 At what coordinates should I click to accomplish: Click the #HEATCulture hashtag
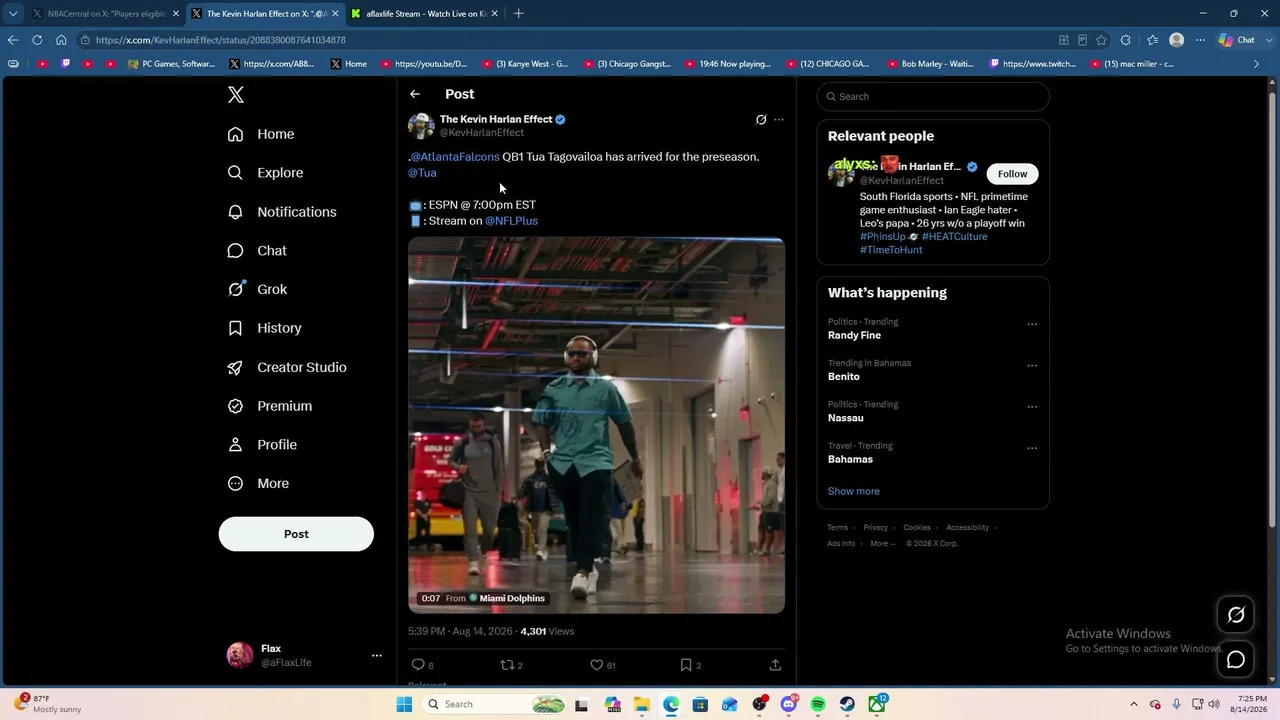click(x=955, y=237)
